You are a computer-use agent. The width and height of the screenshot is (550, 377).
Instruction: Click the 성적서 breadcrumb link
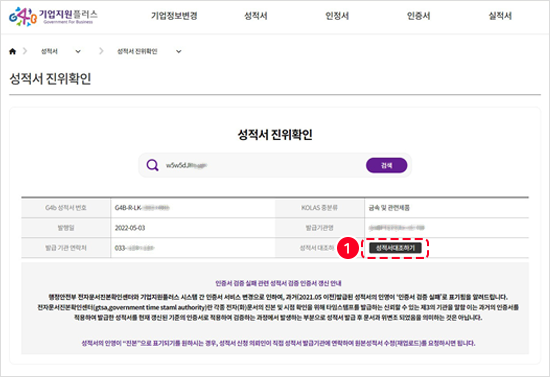49,52
